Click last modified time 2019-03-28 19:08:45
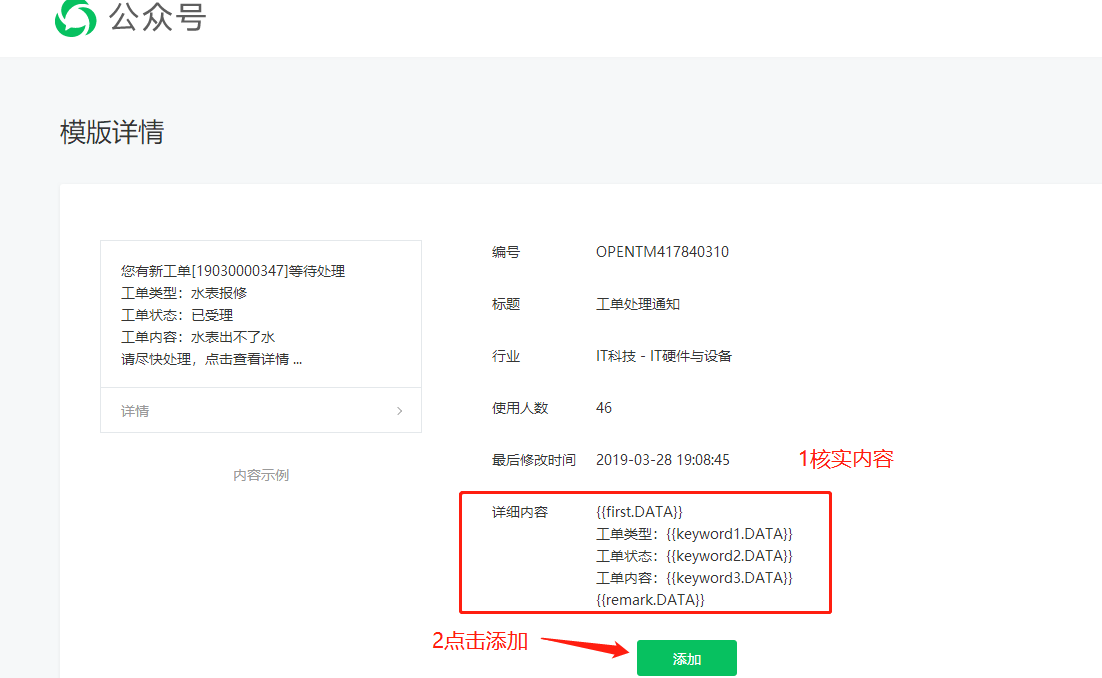1102x678 pixels. click(663, 459)
